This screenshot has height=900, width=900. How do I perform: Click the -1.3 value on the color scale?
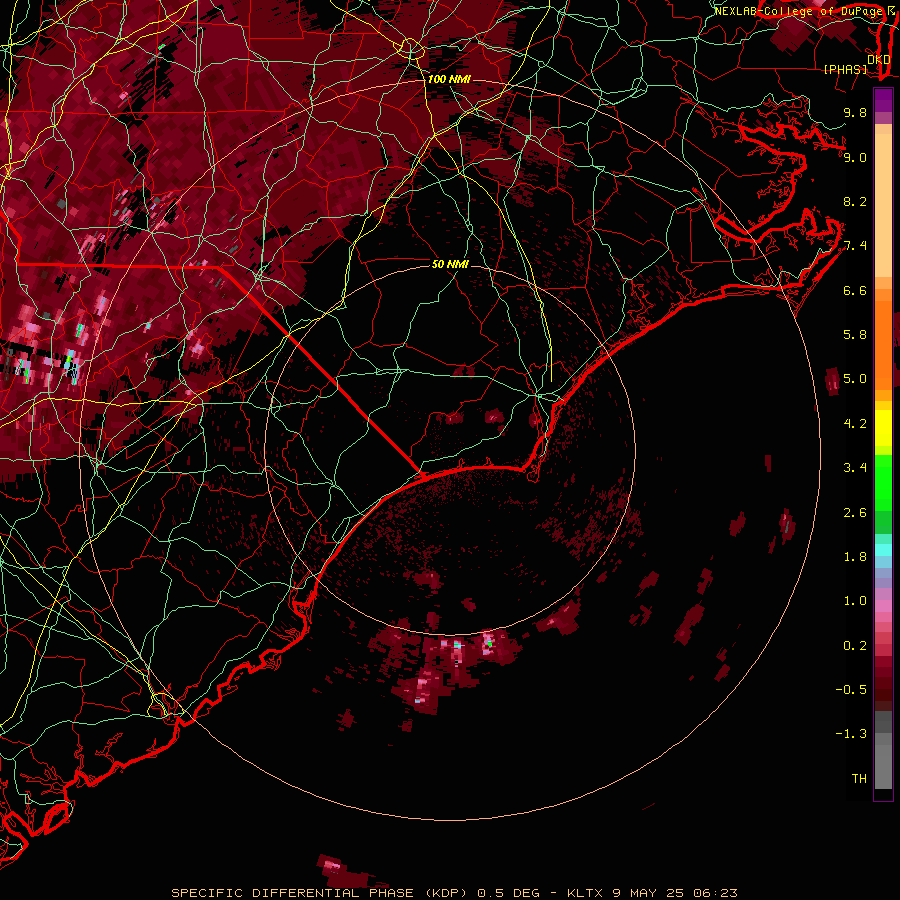pos(851,734)
